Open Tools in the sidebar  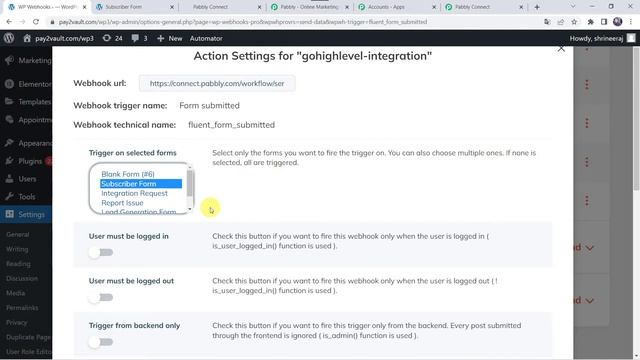[x=26, y=197]
